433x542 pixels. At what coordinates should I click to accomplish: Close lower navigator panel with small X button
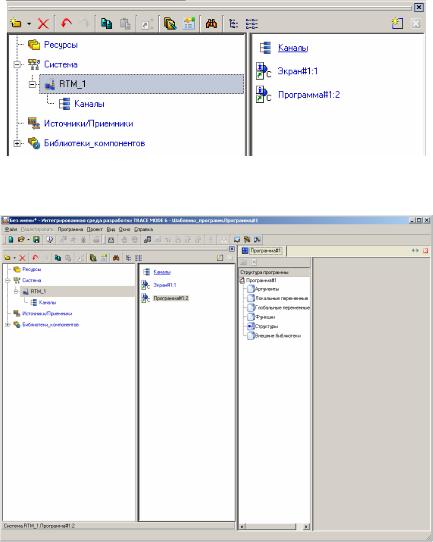(x=232, y=249)
